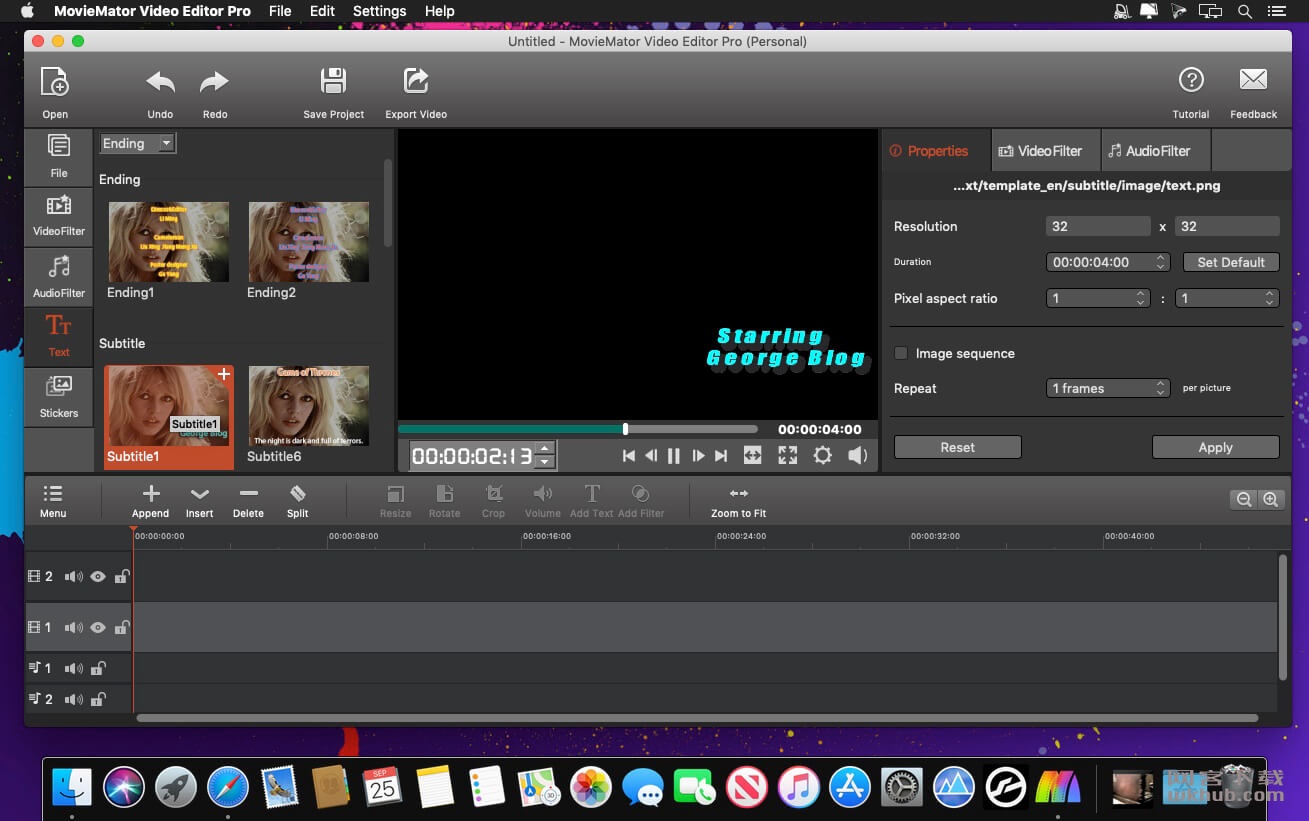Click the Resize tool
Screen dimensions: 1309x821
point(395,501)
